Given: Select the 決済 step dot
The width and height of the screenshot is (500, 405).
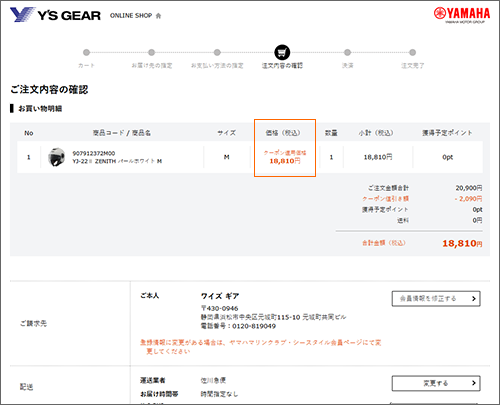Looking at the screenshot, I should coord(347,52).
